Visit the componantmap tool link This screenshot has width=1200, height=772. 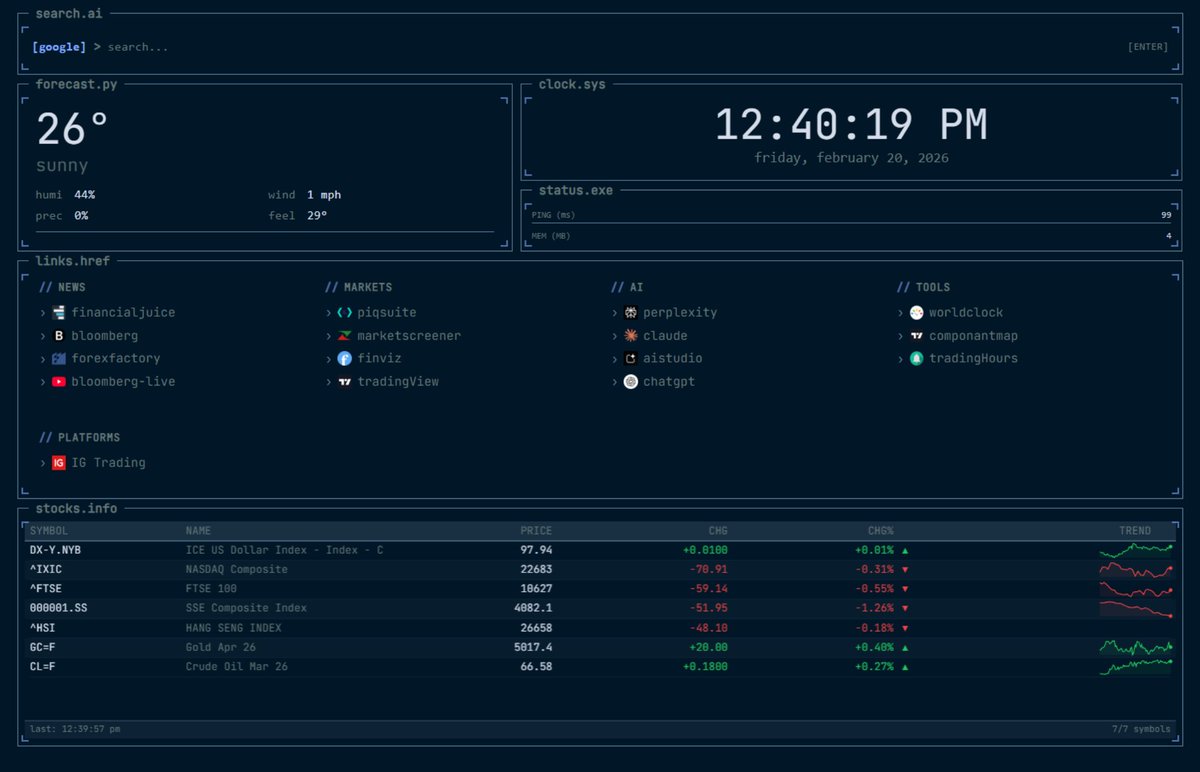coord(973,336)
